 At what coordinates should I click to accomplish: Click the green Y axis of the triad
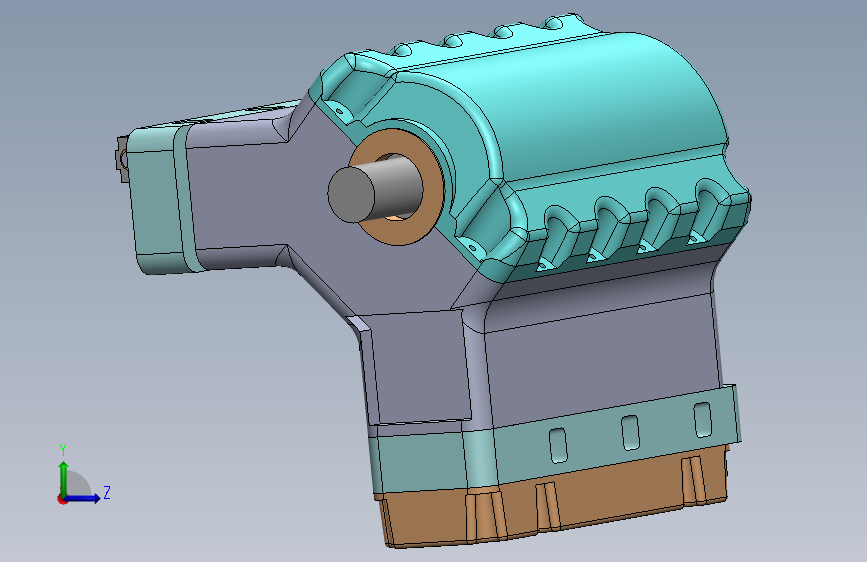click(64, 478)
